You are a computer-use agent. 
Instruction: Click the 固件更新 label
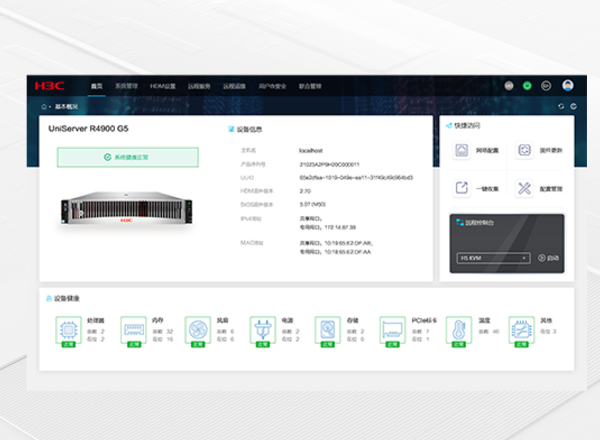point(551,150)
